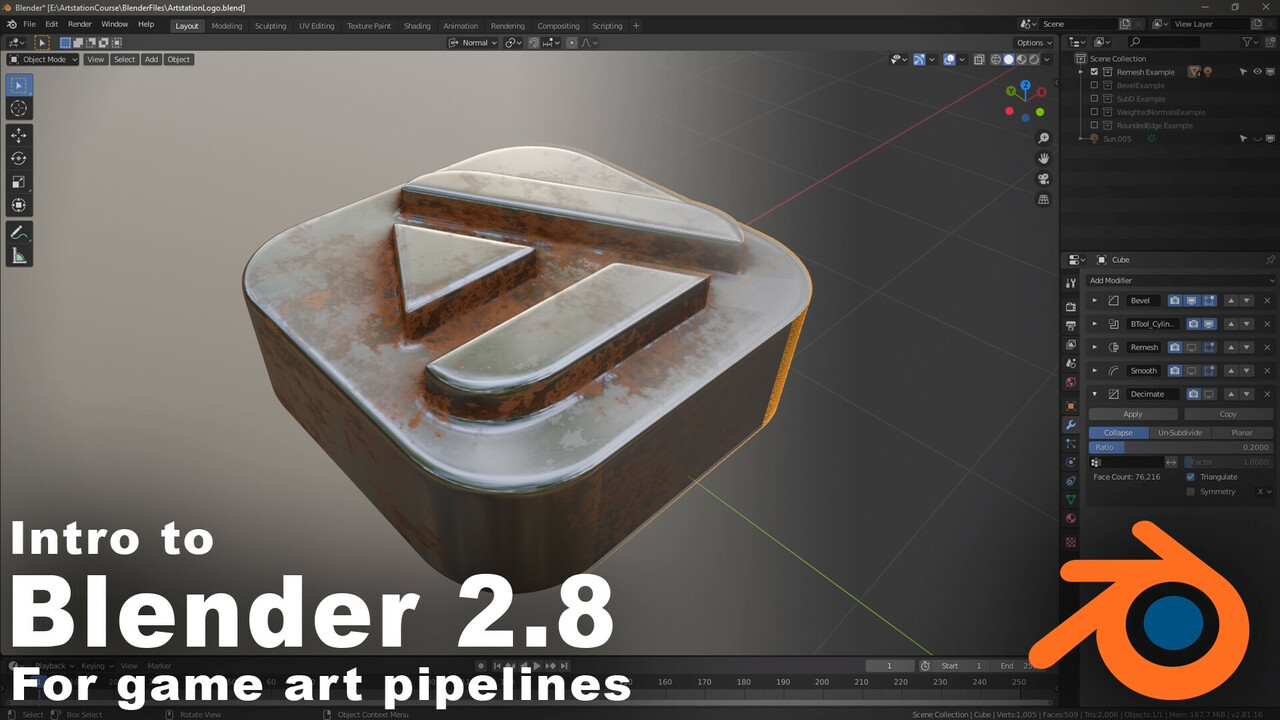Image resolution: width=1280 pixels, height=720 pixels.
Task: Click the current frame number field
Action: click(890, 666)
